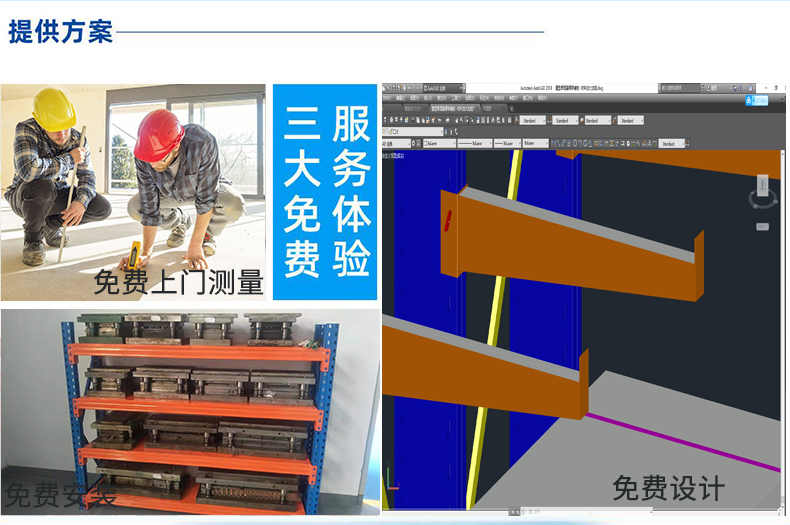
Task: Click the blue 三大免费服务体验 banner
Action: click(x=326, y=192)
